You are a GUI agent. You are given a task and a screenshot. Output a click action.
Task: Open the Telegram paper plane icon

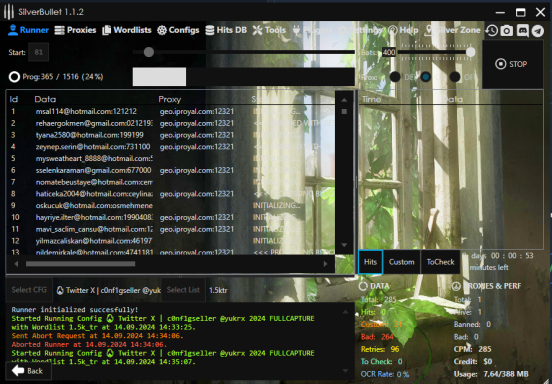click(538, 31)
